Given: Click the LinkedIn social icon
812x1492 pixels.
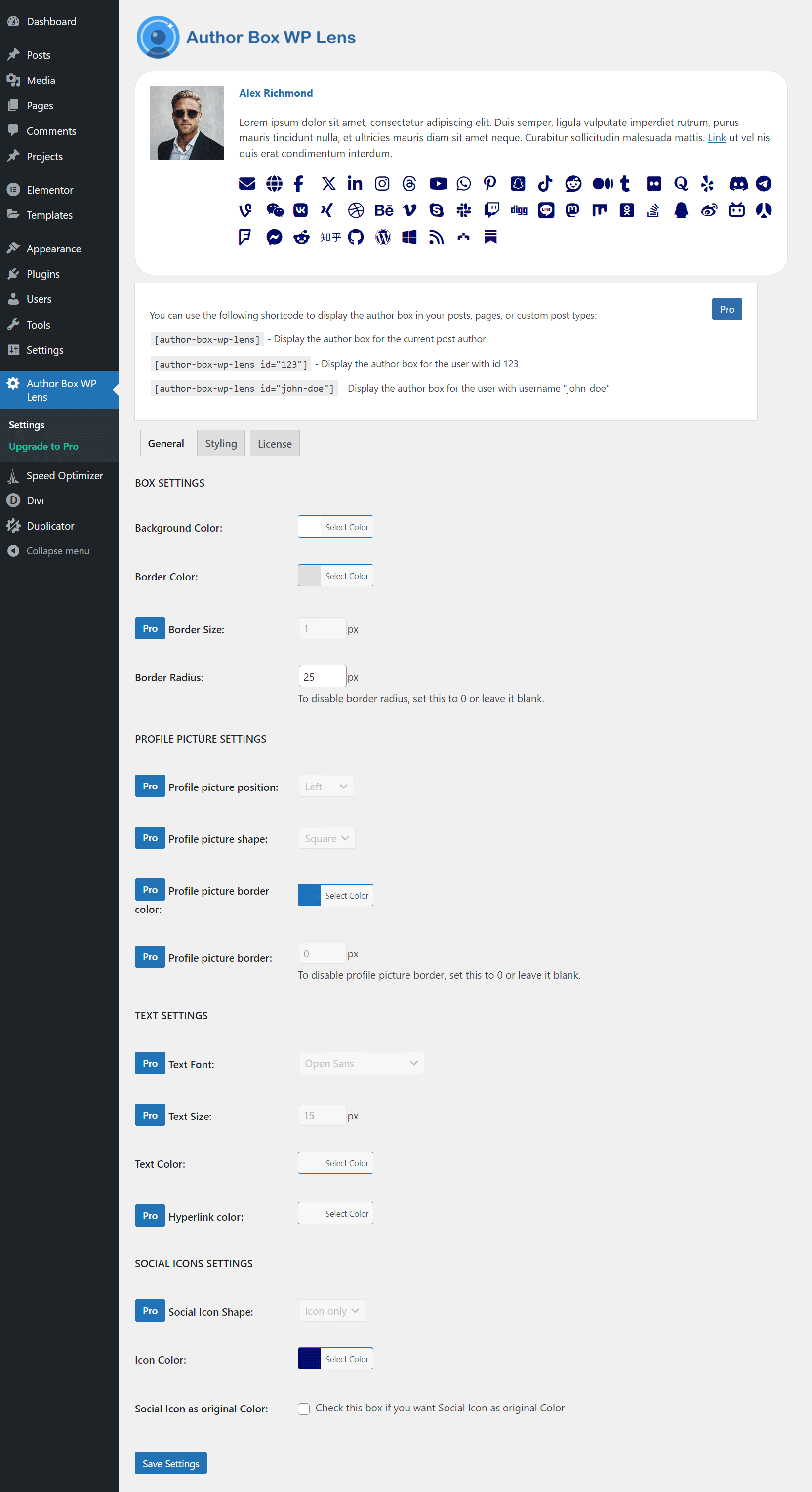Looking at the screenshot, I should 355,184.
